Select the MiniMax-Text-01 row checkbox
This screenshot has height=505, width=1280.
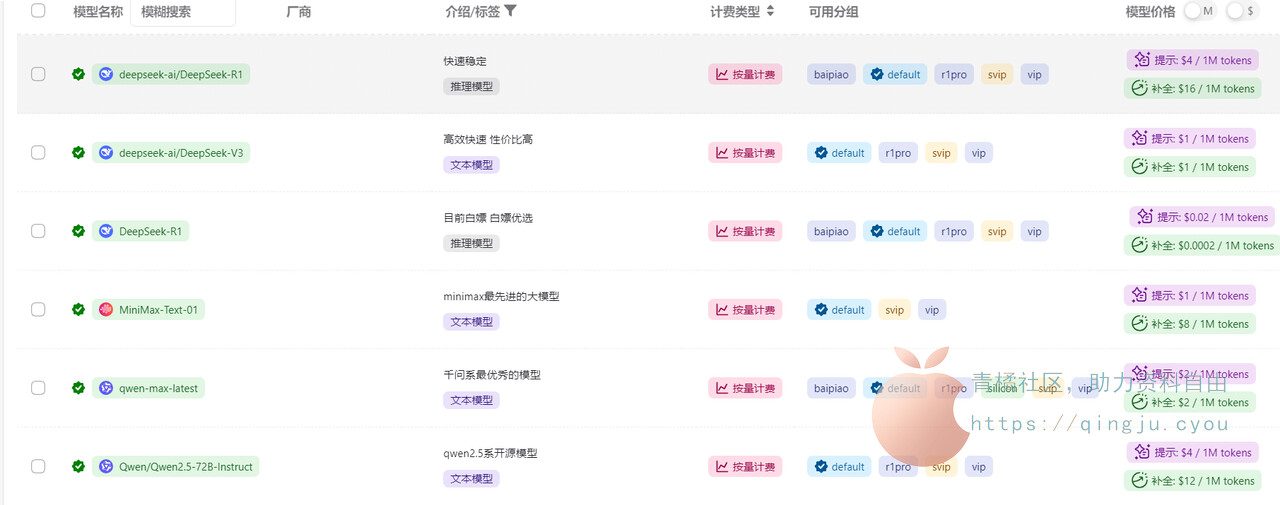pos(38,310)
